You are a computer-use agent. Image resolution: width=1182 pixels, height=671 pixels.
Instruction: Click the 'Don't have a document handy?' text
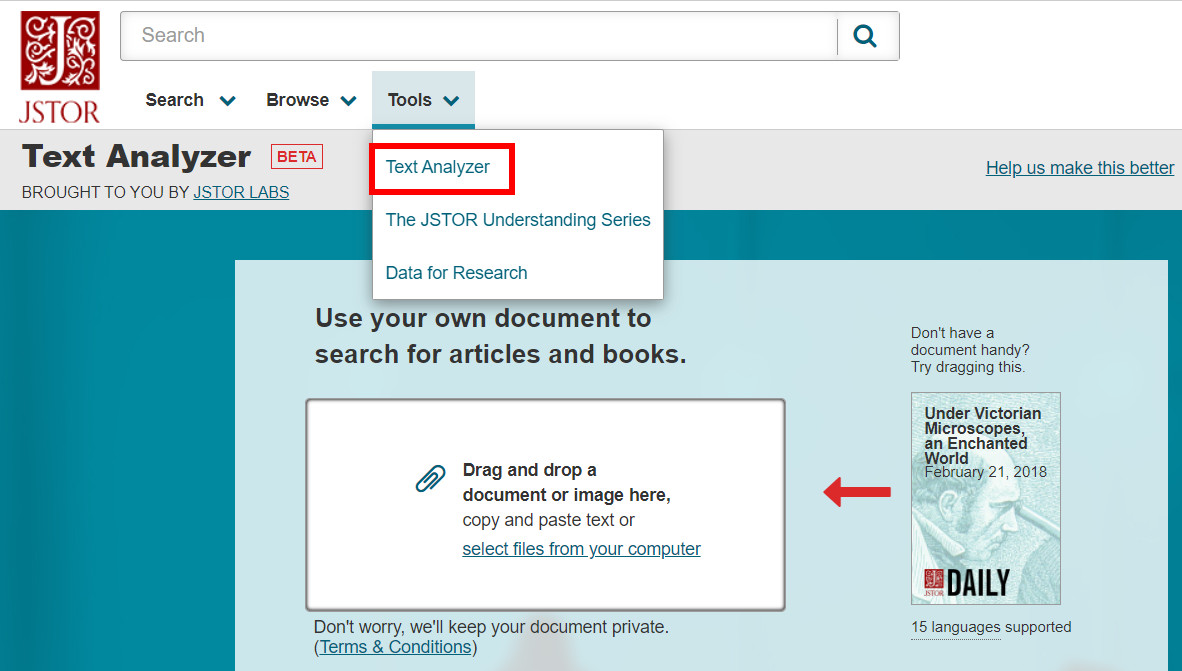pos(969,350)
